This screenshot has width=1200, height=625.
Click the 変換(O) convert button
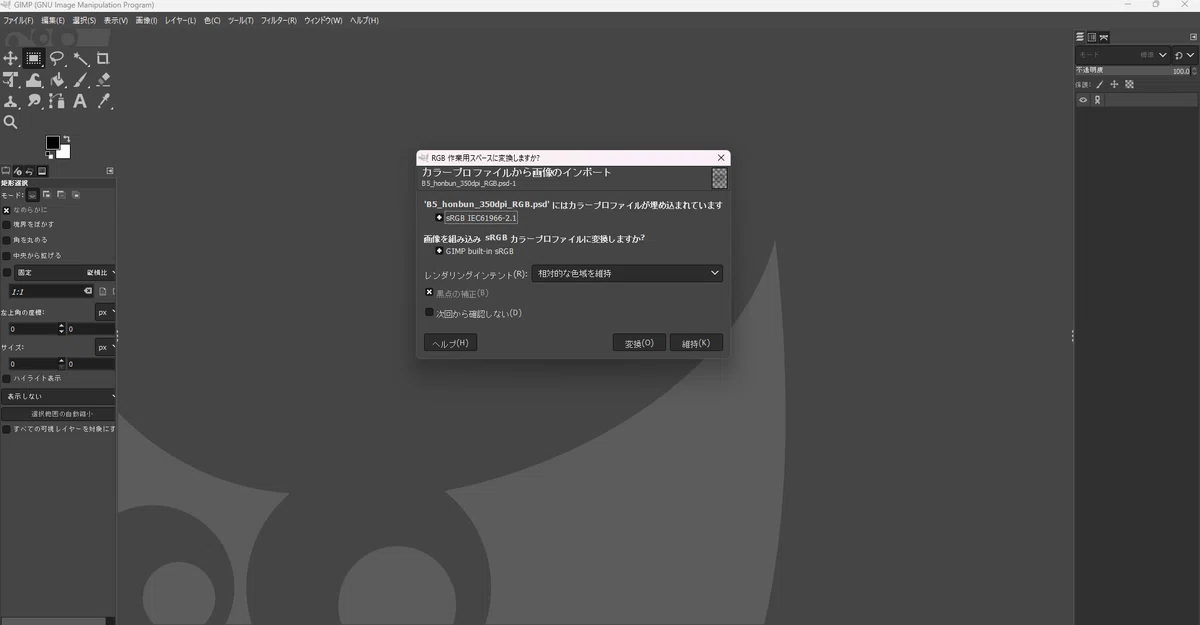639,343
